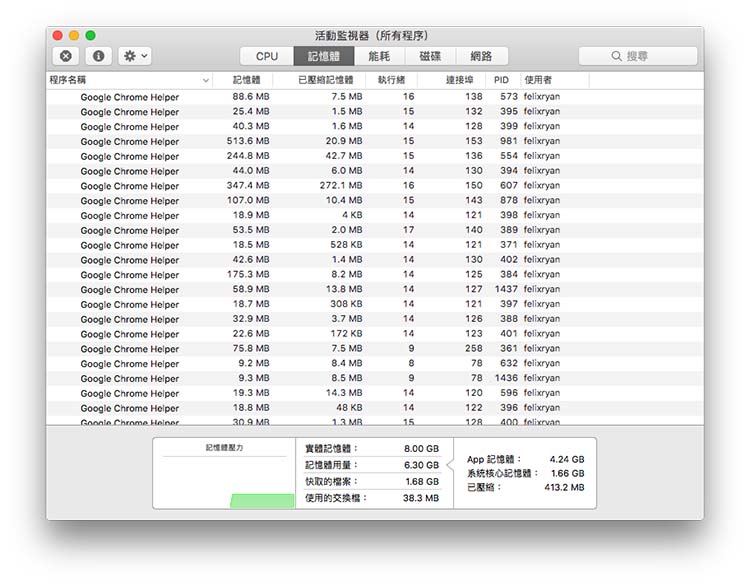This screenshot has width=750, height=586.
Task: Click the search magnifier icon
Action: (x=617, y=56)
